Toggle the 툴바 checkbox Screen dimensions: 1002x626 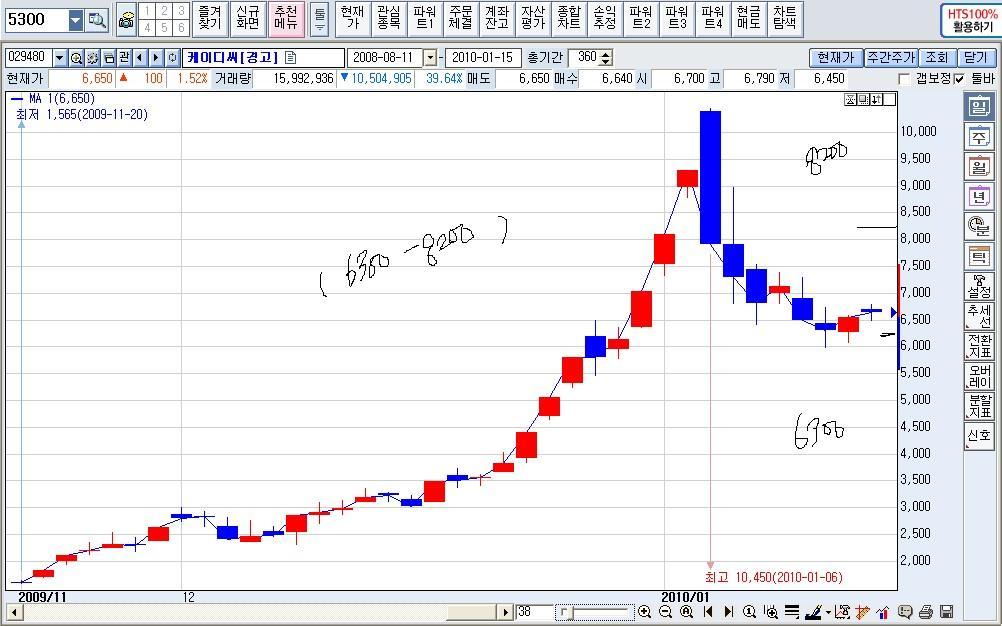coord(959,79)
